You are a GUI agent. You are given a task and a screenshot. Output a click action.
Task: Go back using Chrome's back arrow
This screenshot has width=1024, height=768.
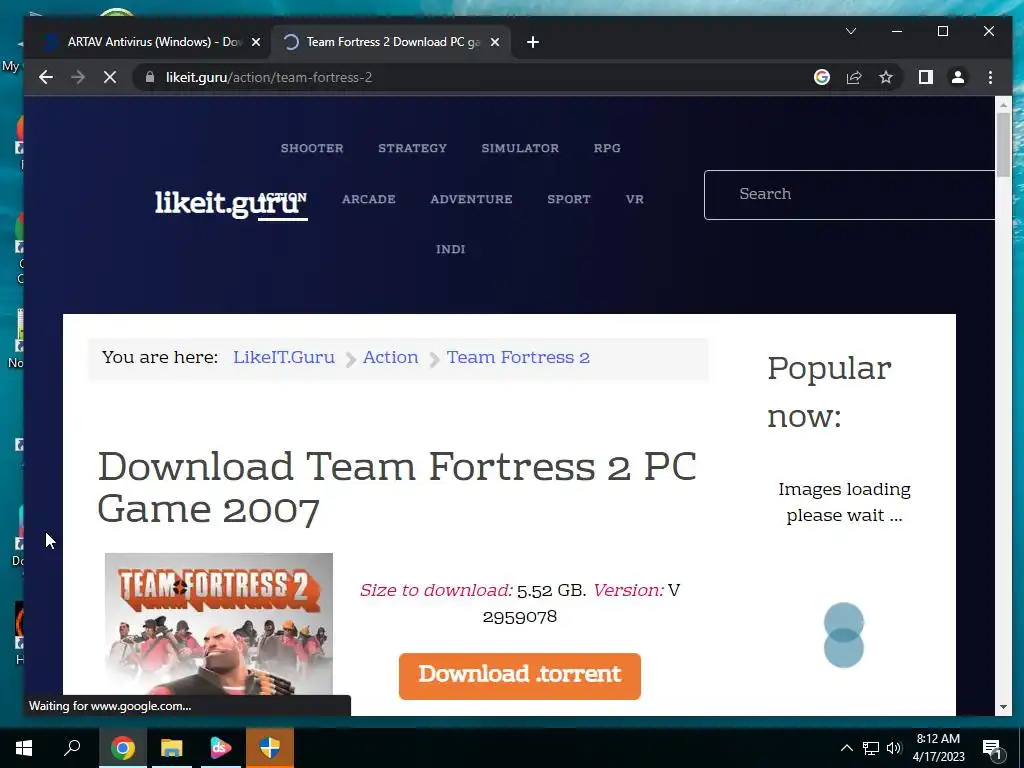45,77
